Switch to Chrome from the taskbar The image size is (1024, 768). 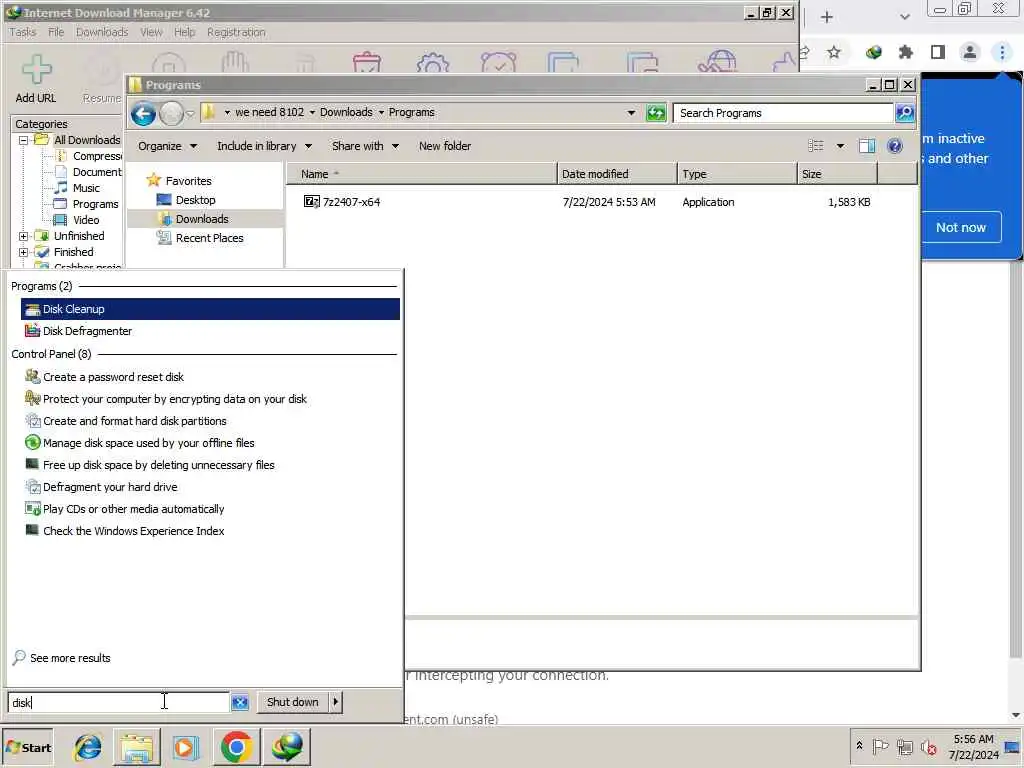coord(236,747)
